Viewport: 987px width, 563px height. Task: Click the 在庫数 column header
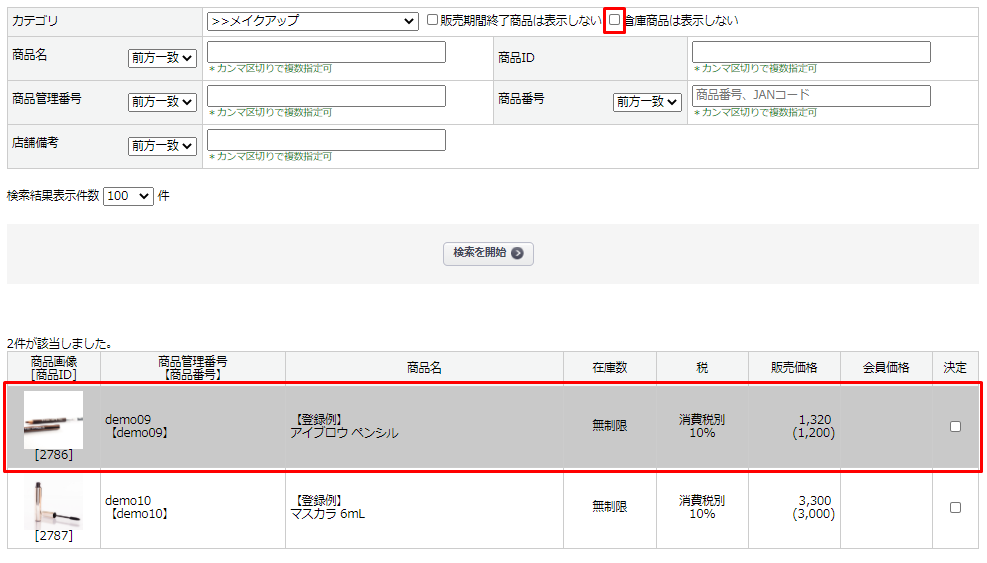point(609,367)
